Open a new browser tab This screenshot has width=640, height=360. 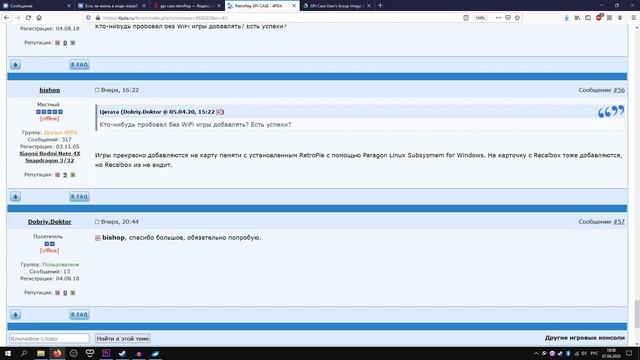(380, 5)
